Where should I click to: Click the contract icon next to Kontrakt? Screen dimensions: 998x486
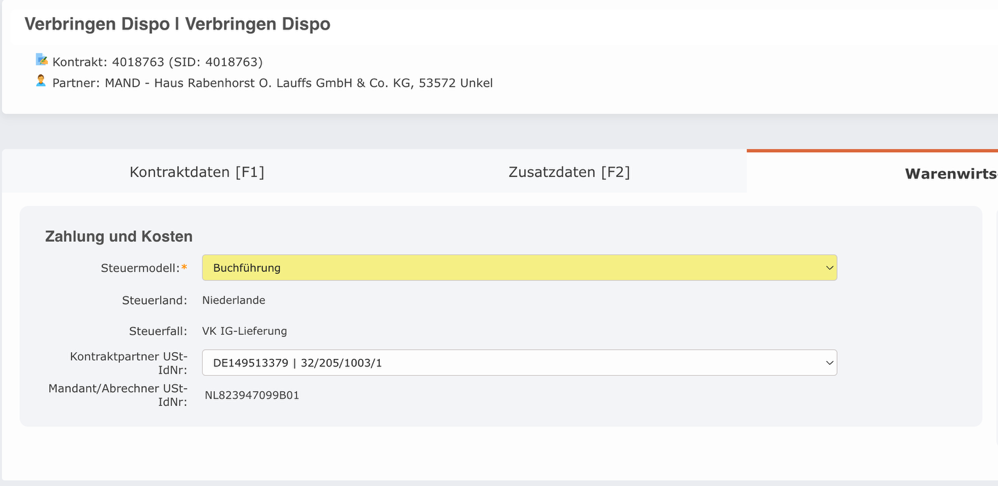click(x=41, y=61)
